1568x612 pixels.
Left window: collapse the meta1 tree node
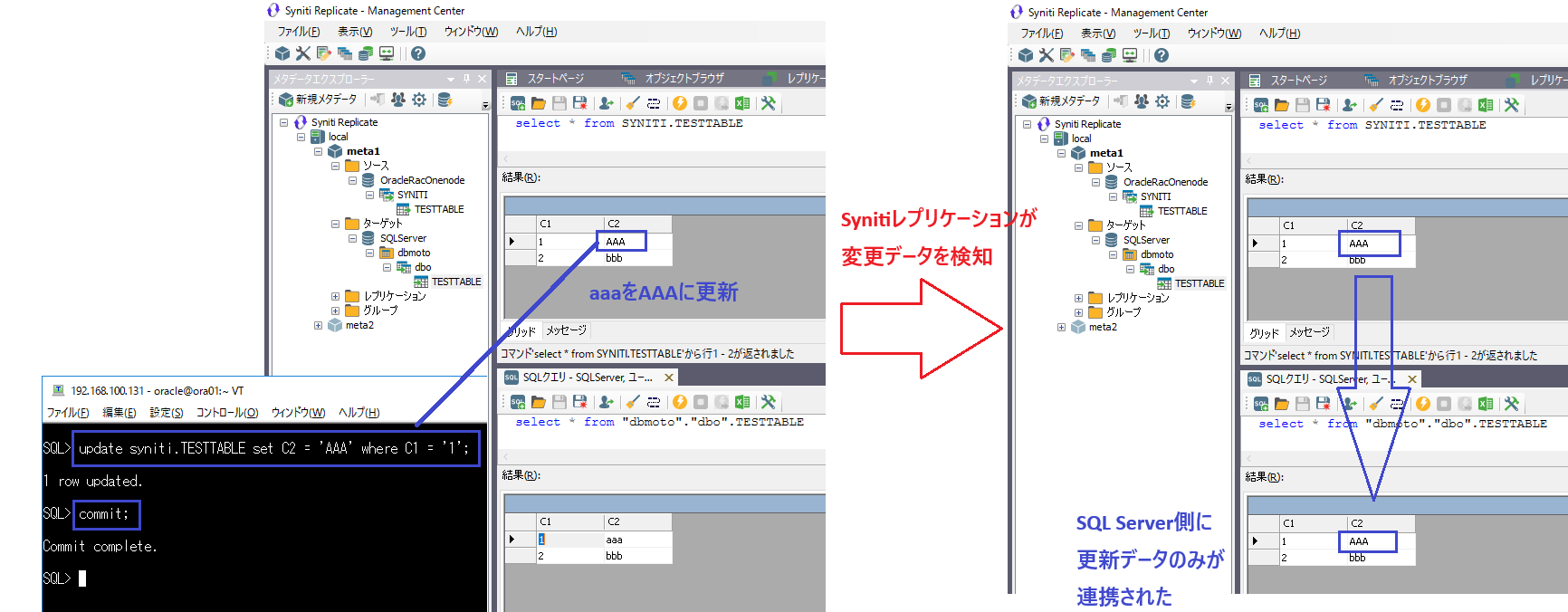click(318, 151)
